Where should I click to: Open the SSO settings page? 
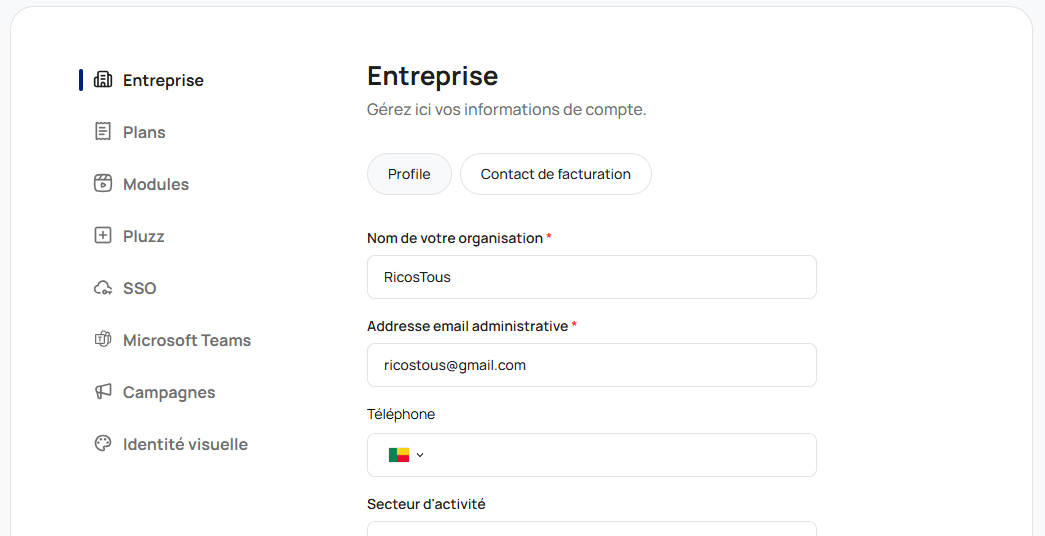tap(139, 288)
